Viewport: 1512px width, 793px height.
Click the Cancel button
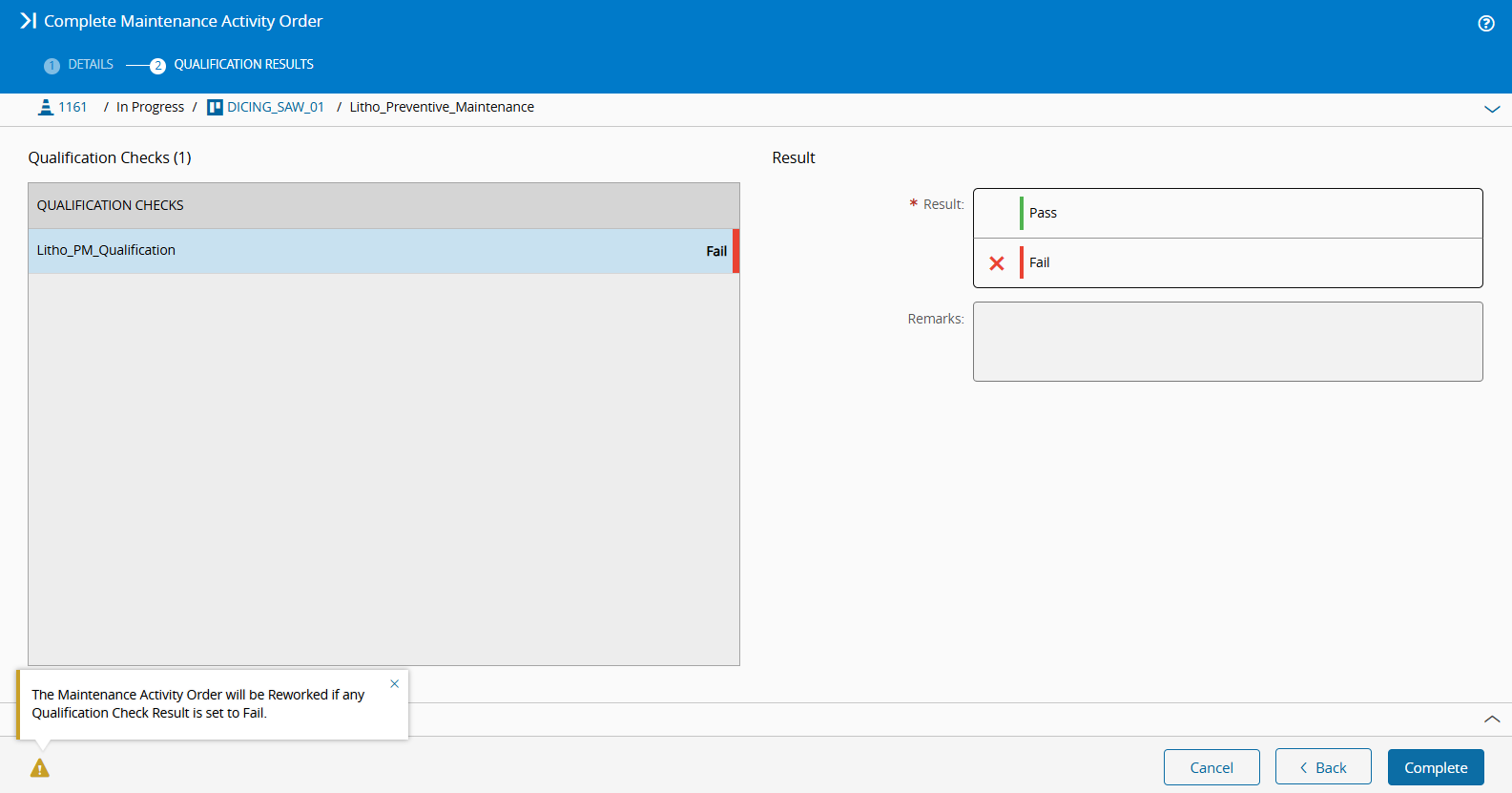pos(1212,767)
